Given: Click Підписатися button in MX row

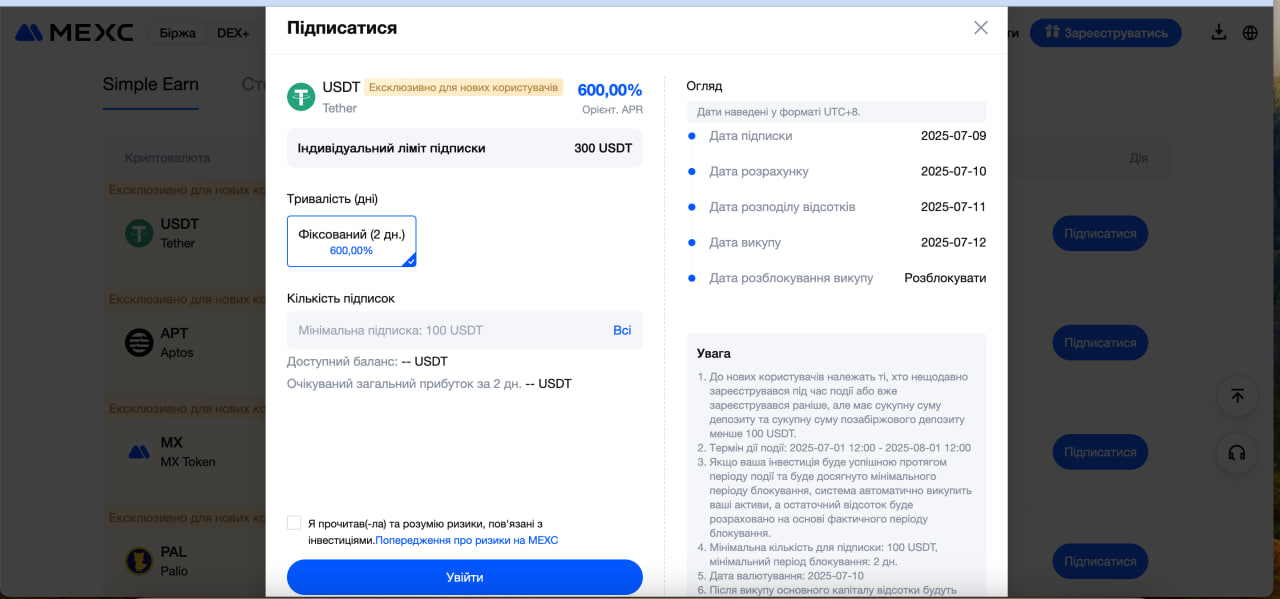Looking at the screenshot, I should coord(1100,452).
